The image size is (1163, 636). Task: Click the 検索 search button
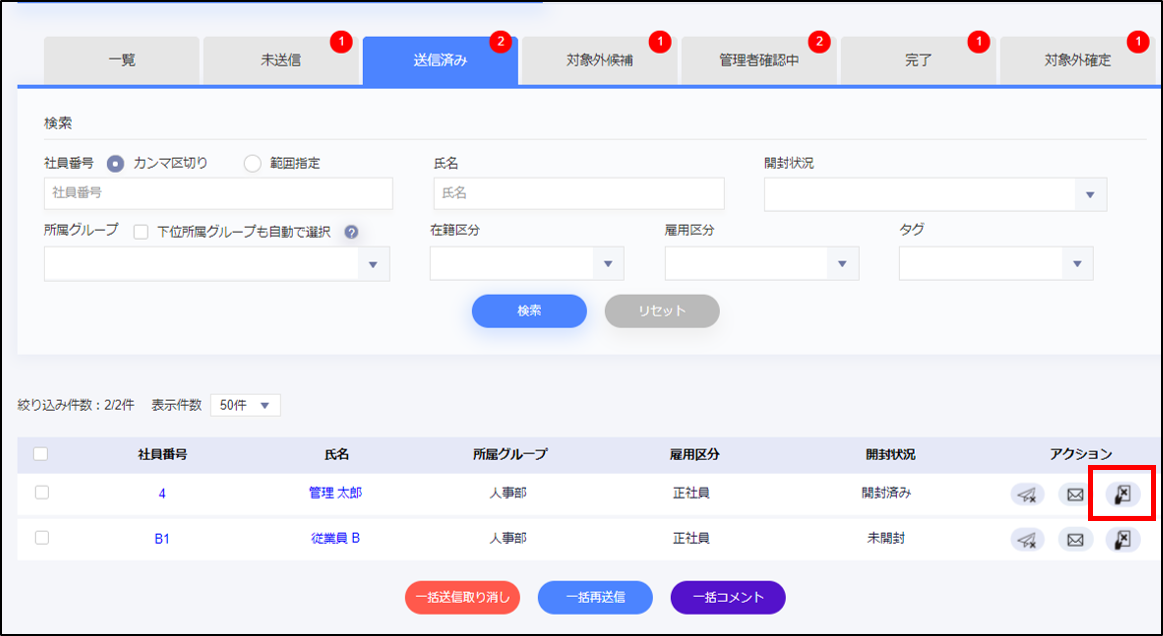[x=528, y=311]
